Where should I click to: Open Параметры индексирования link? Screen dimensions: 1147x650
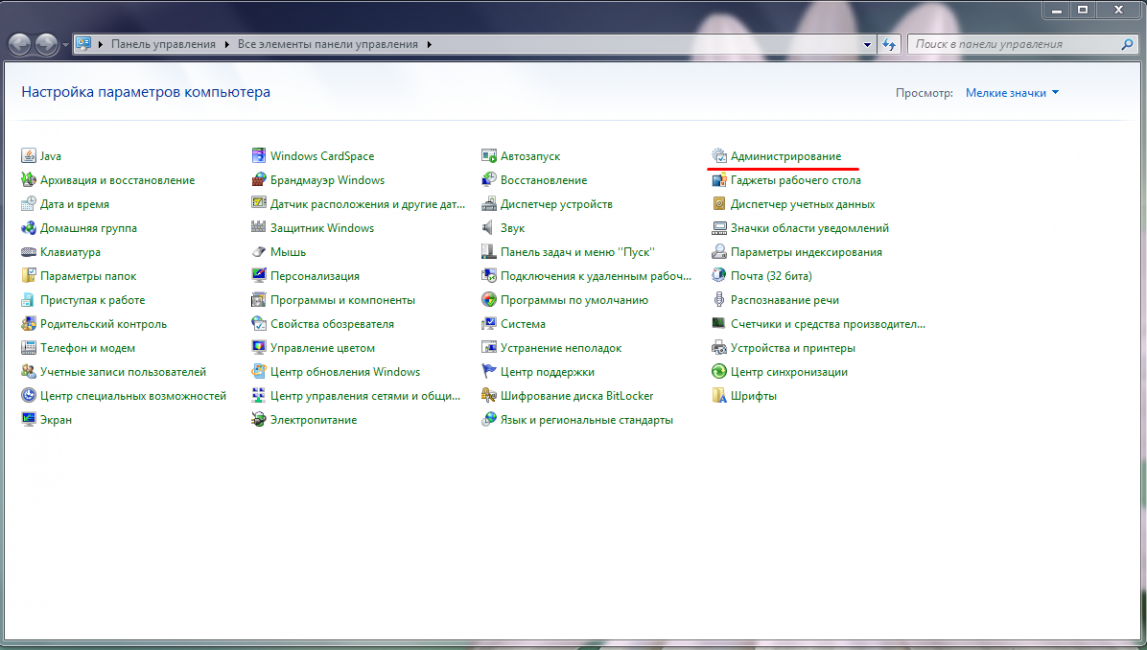pyautogui.click(x=806, y=252)
